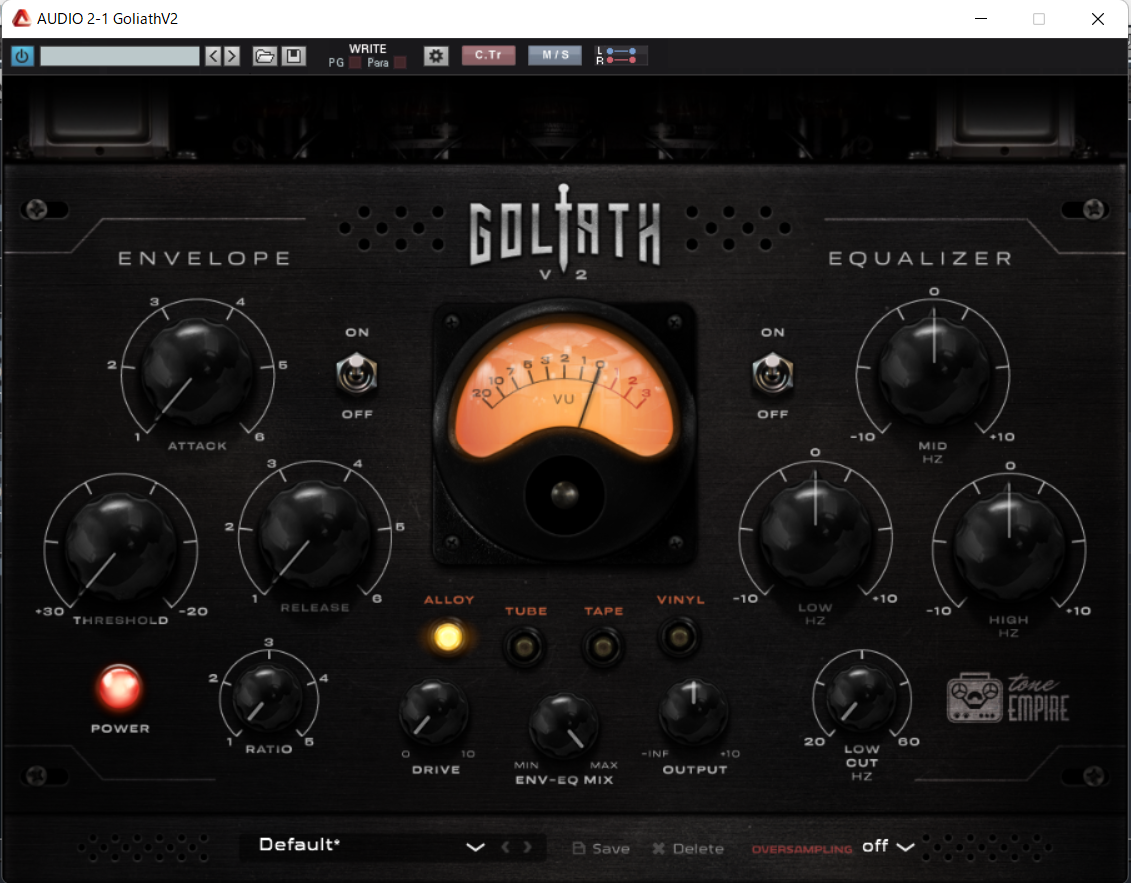The image size is (1131, 883).
Task: Go to previous preset with left arrow
Action: (x=213, y=56)
